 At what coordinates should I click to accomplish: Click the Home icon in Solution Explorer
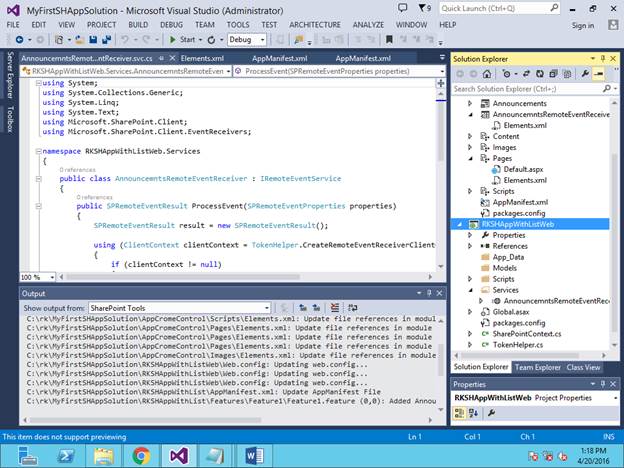pyautogui.click(x=486, y=74)
